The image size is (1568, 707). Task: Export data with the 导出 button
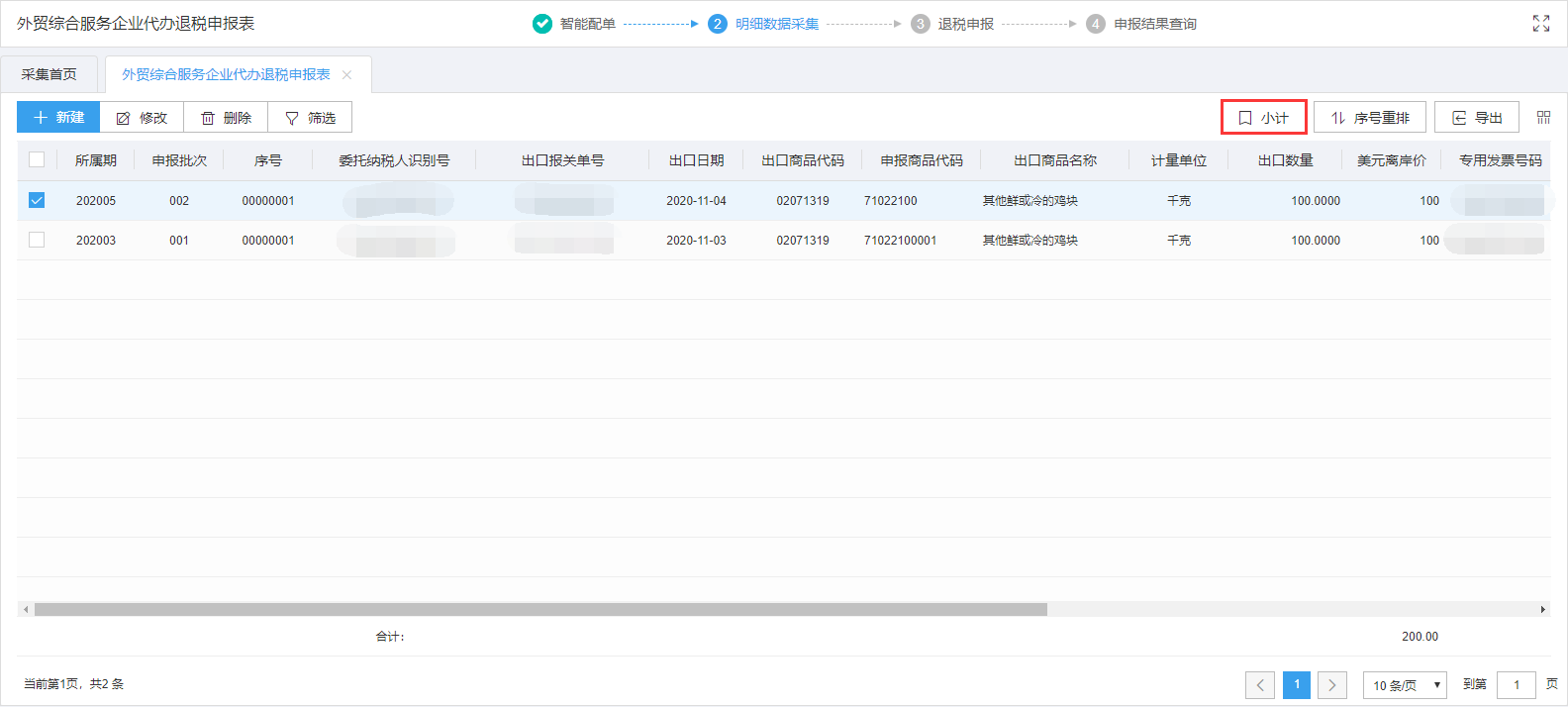(x=1476, y=118)
